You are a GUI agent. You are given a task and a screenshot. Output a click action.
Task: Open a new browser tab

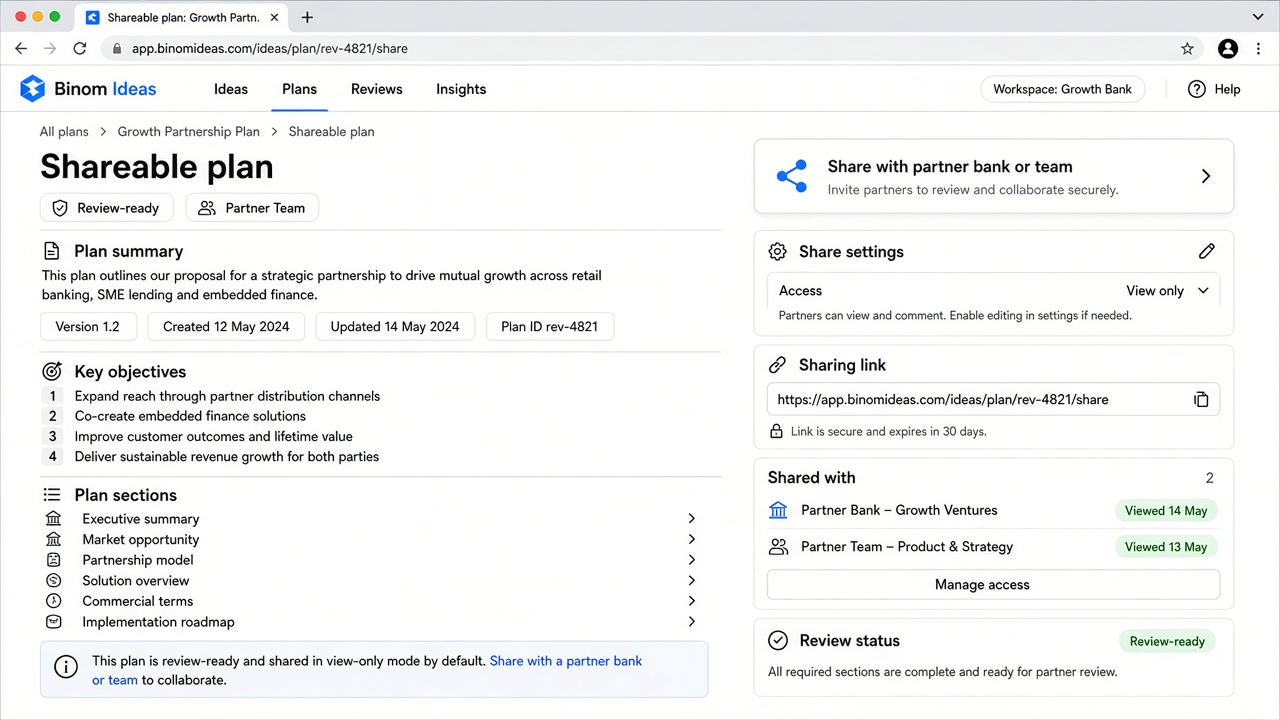[x=307, y=17]
